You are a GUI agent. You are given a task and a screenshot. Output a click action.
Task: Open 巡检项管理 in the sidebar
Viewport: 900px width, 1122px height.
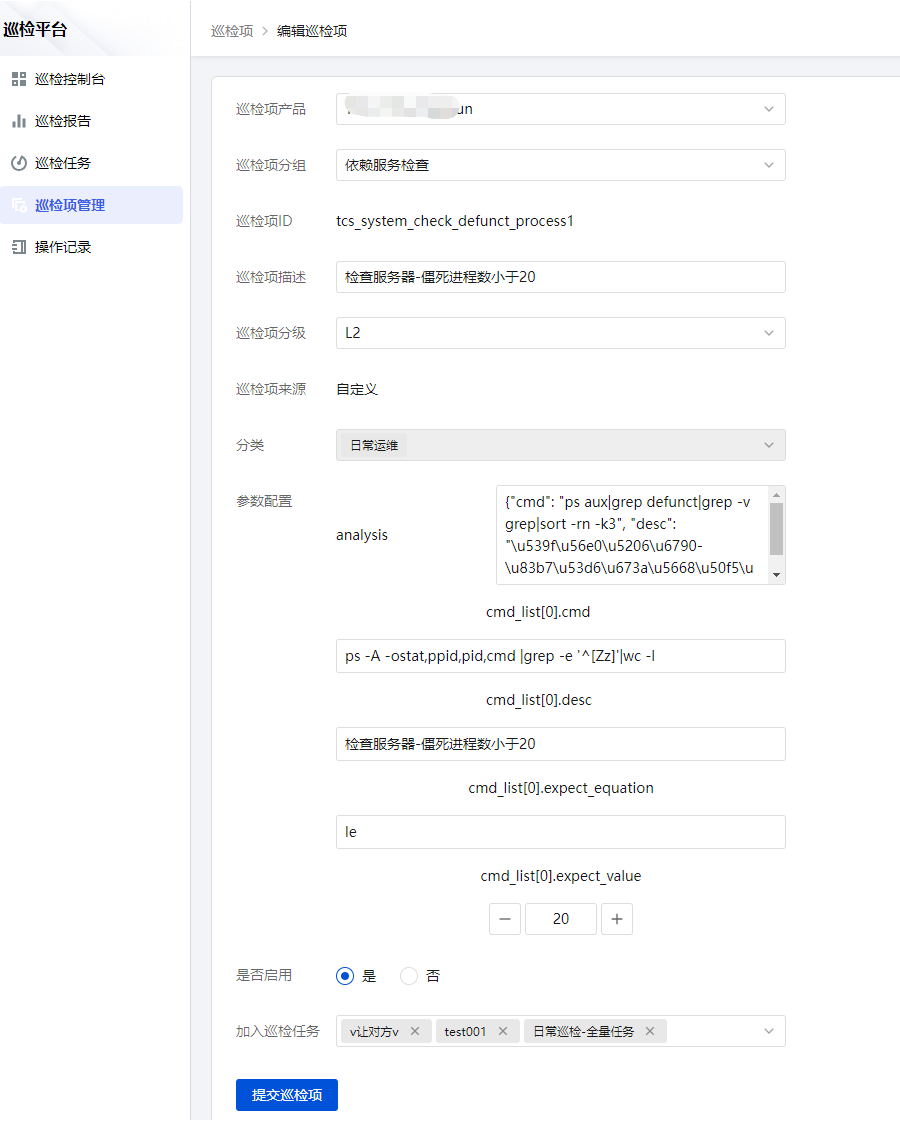(70, 205)
